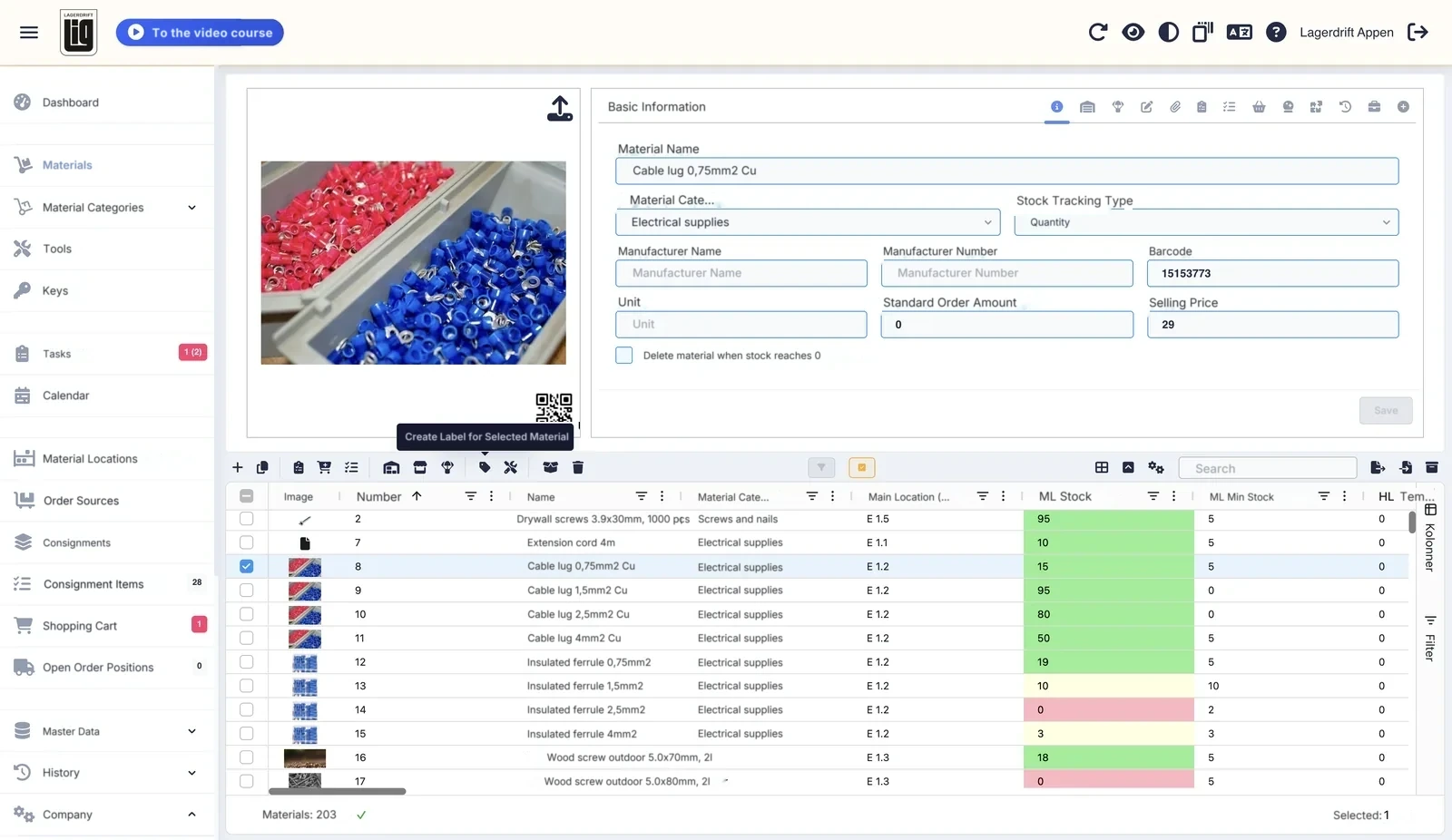Click the create label tag icon

(485, 467)
